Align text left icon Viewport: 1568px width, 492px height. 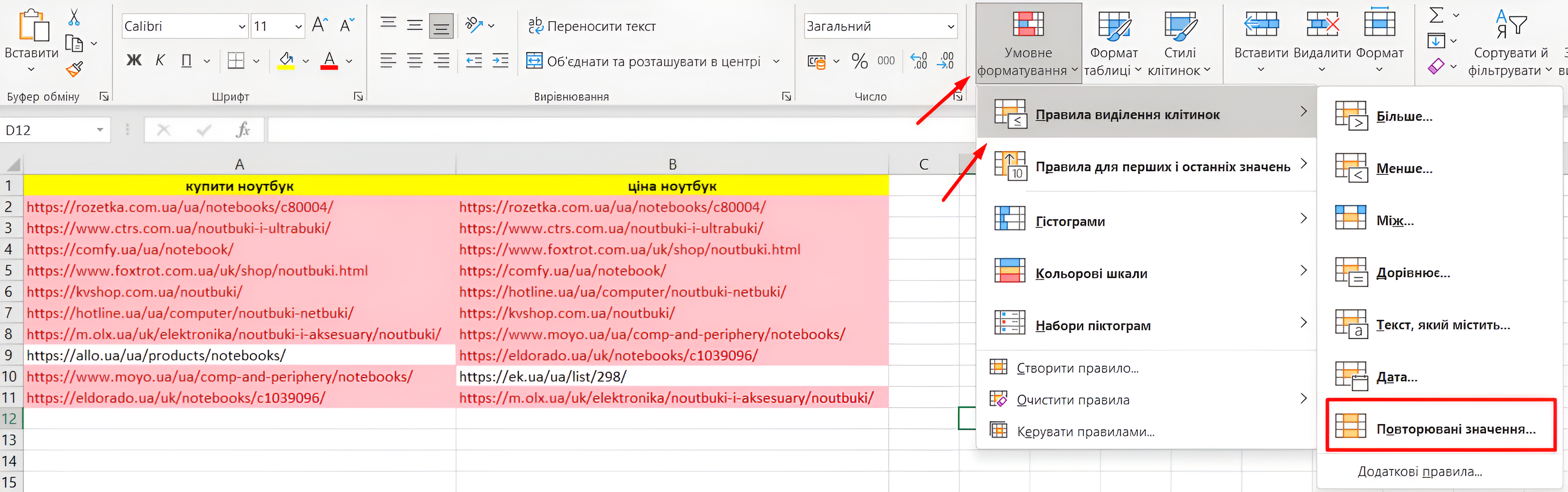coord(388,60)
